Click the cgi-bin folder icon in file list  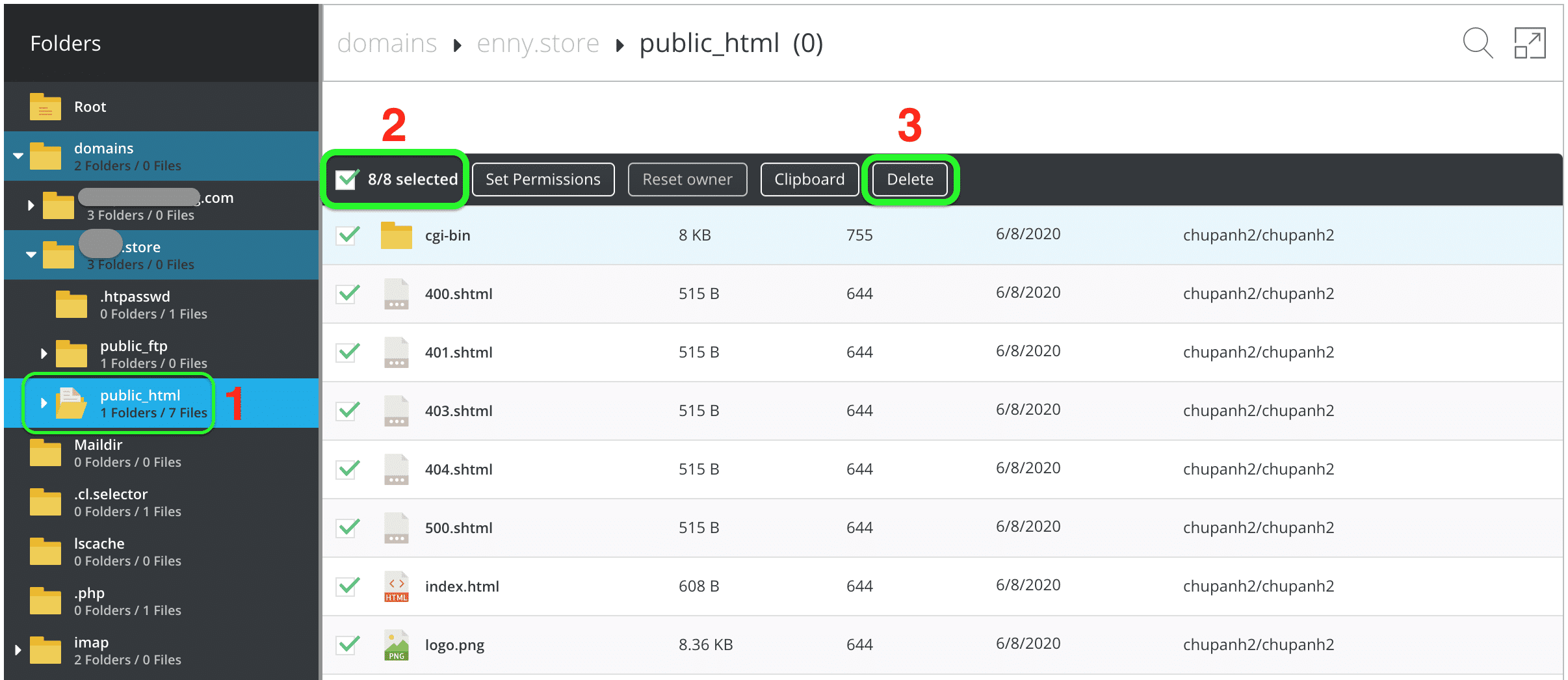(396, 235)
